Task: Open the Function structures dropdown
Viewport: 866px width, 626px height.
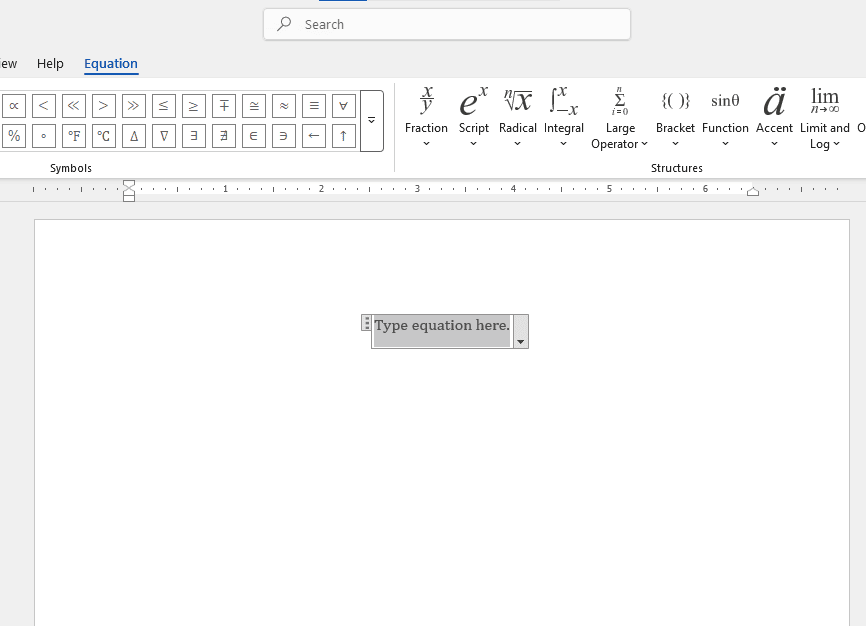Action: pyautogui.click(x=725, y=117)
